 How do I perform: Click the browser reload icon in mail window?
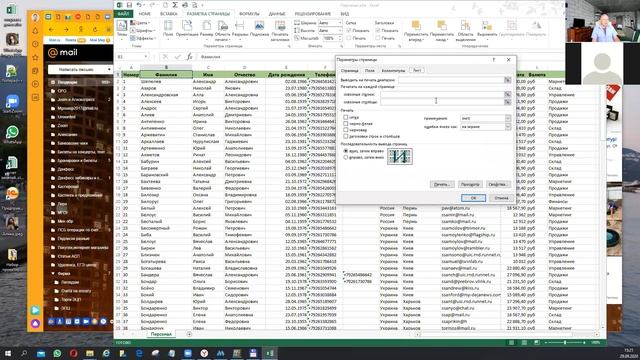coord(95,29)
